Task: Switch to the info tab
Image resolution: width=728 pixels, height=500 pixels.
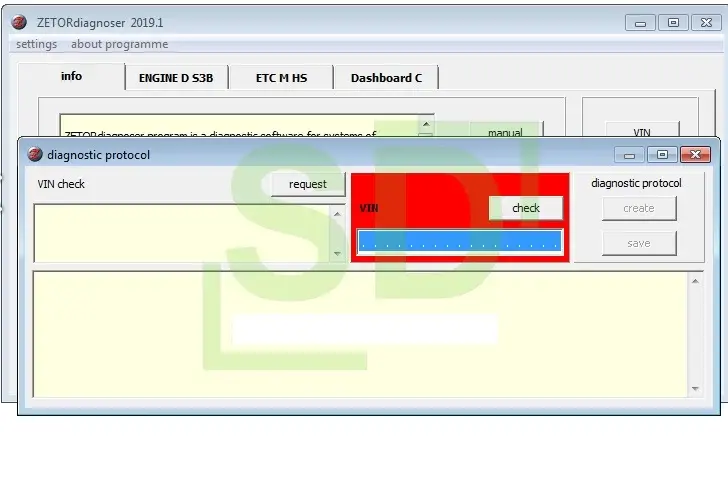Action: (72, 76)
